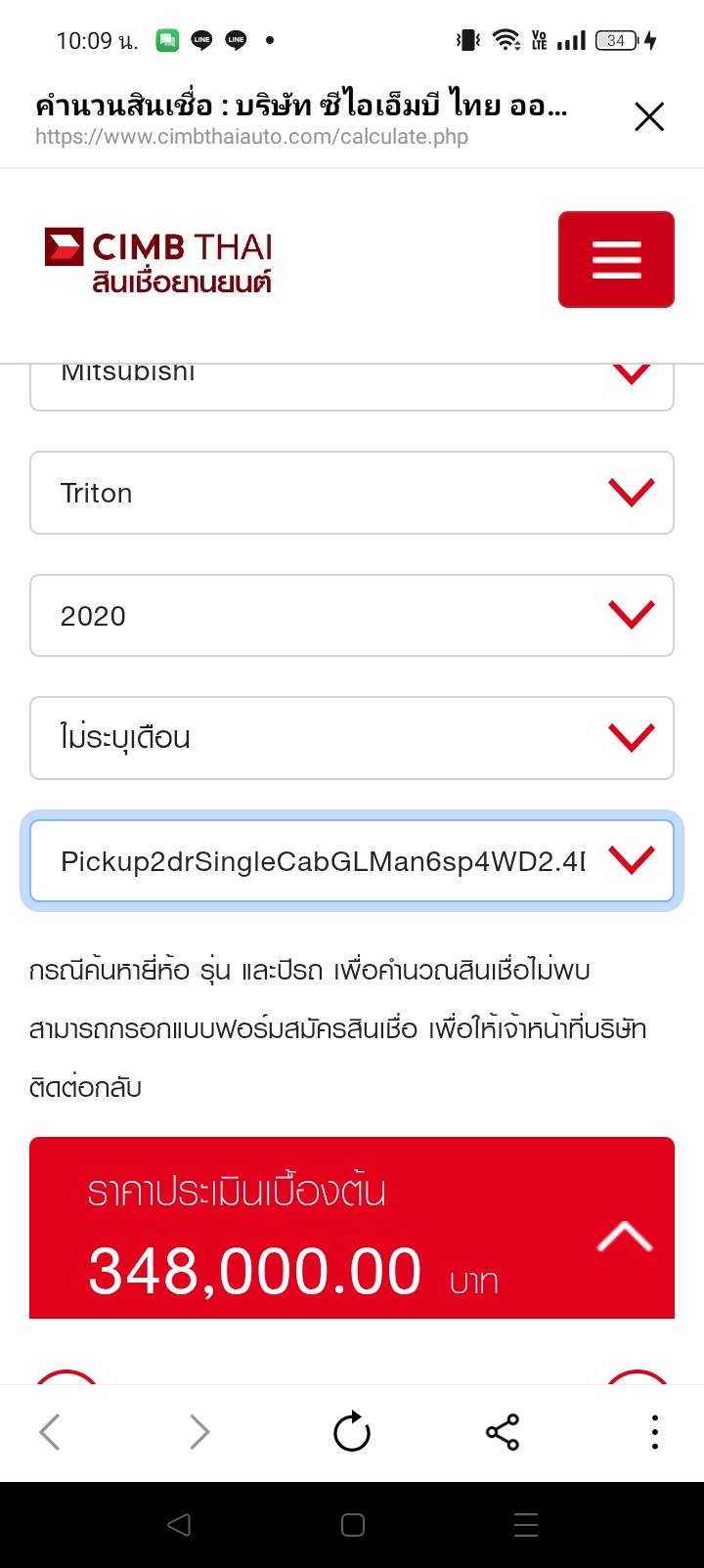Click the CIMB Thai logo
The image size is (704, 1568).
click(x=158, y=261)
